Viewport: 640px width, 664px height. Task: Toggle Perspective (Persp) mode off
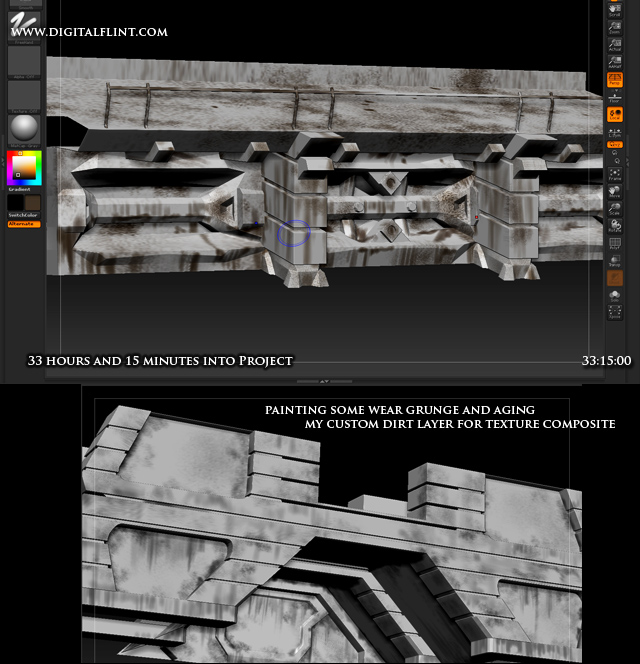615,81
